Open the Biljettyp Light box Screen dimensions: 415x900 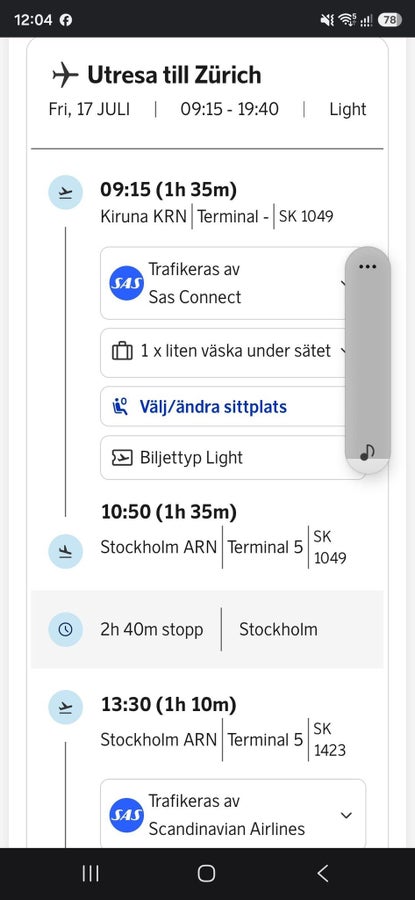(x=233, y=457)
